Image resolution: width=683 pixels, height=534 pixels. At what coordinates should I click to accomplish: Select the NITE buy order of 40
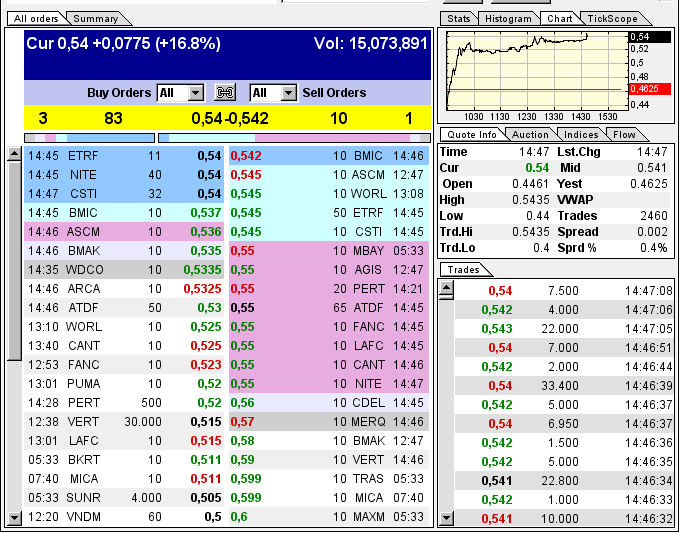point(124,175)
